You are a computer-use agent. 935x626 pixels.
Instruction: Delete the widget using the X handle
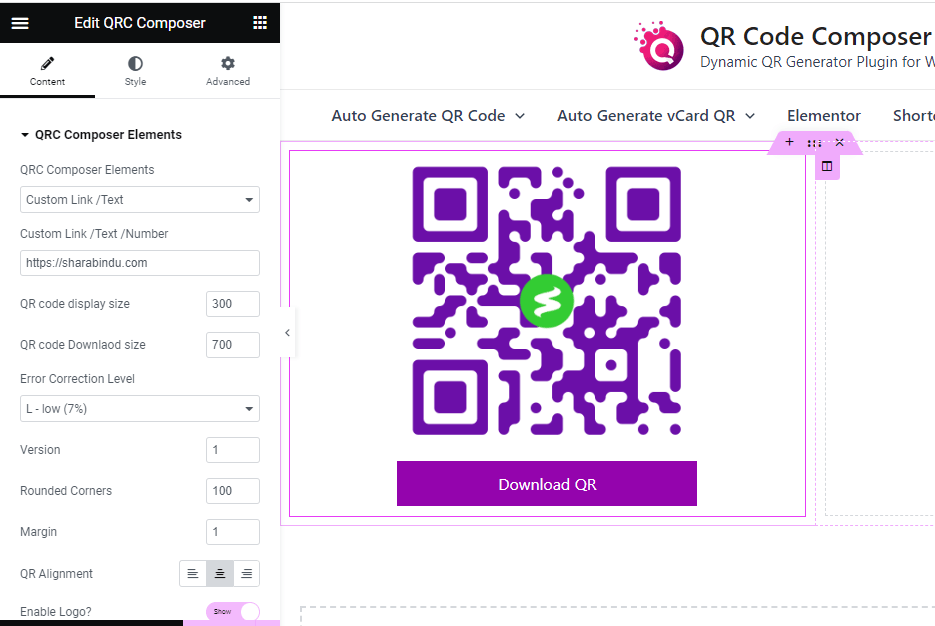(839, 142)
